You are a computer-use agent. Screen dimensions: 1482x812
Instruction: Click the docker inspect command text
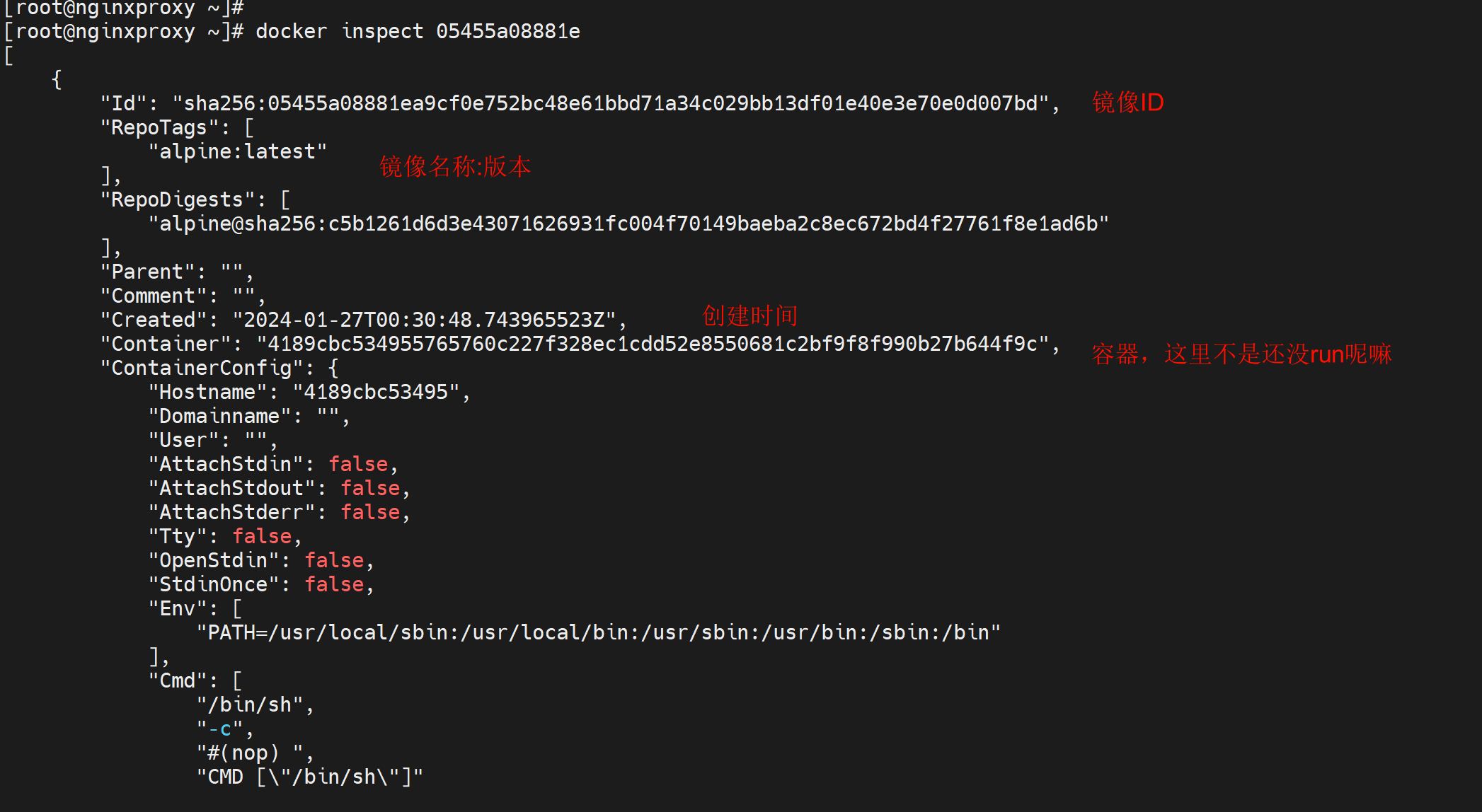418,32
